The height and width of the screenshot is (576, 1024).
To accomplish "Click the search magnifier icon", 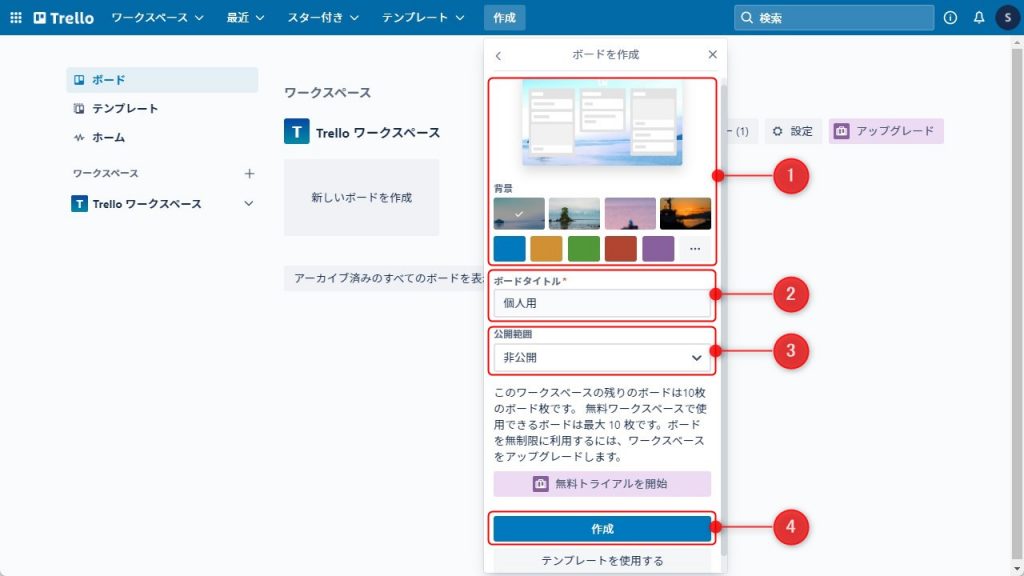I will pos(746,18).
